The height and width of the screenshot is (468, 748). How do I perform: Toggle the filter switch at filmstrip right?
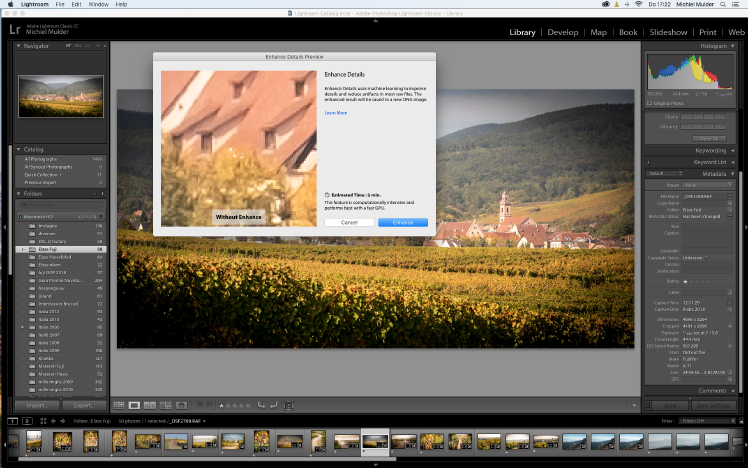coord(741,421)
